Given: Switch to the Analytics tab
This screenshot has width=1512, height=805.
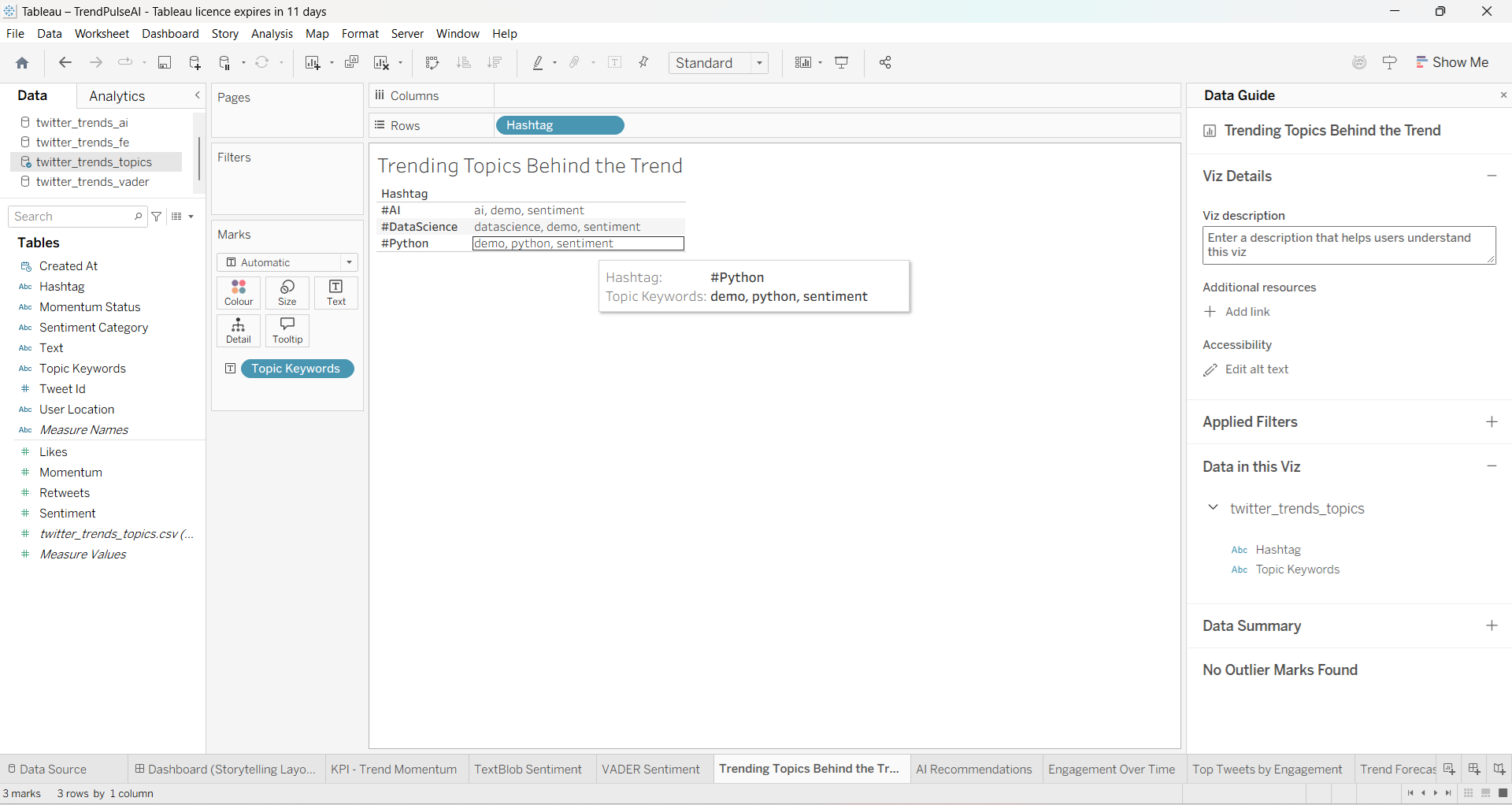Looking at the screenshot, I should click(x=117, y=96).
